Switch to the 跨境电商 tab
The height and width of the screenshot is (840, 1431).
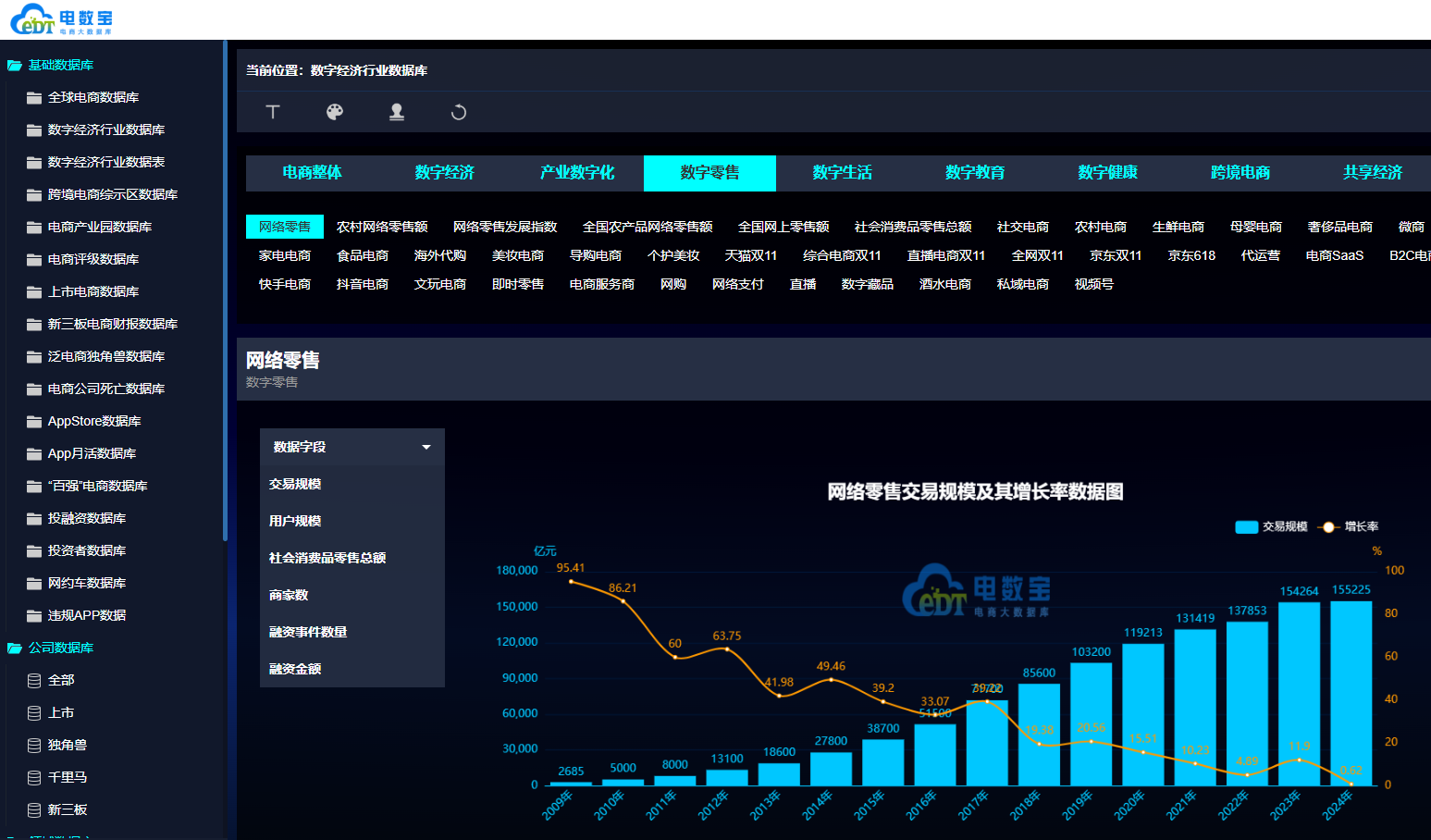(1240, 173)
